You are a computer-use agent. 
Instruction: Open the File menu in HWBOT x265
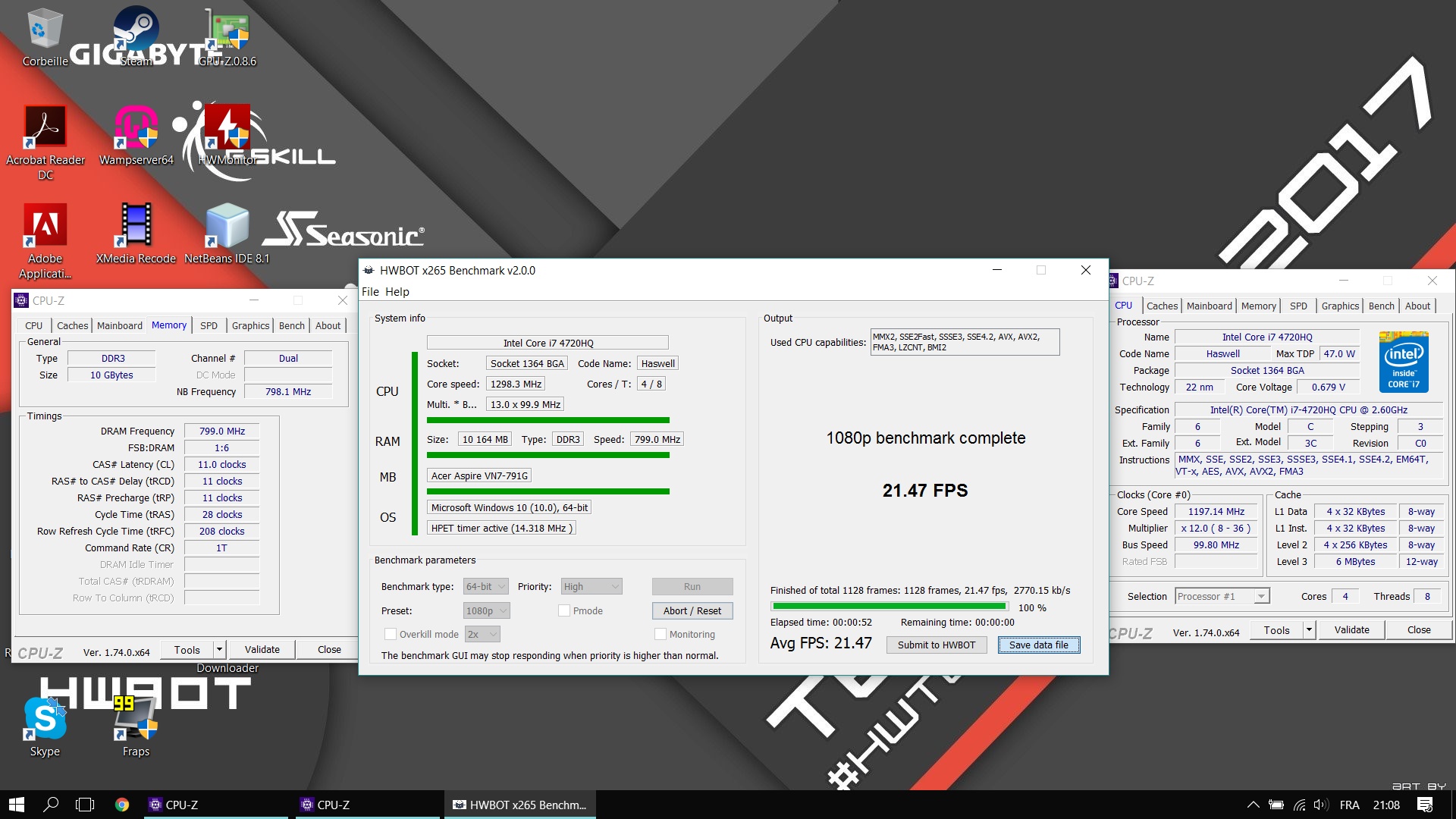[370, 292]
